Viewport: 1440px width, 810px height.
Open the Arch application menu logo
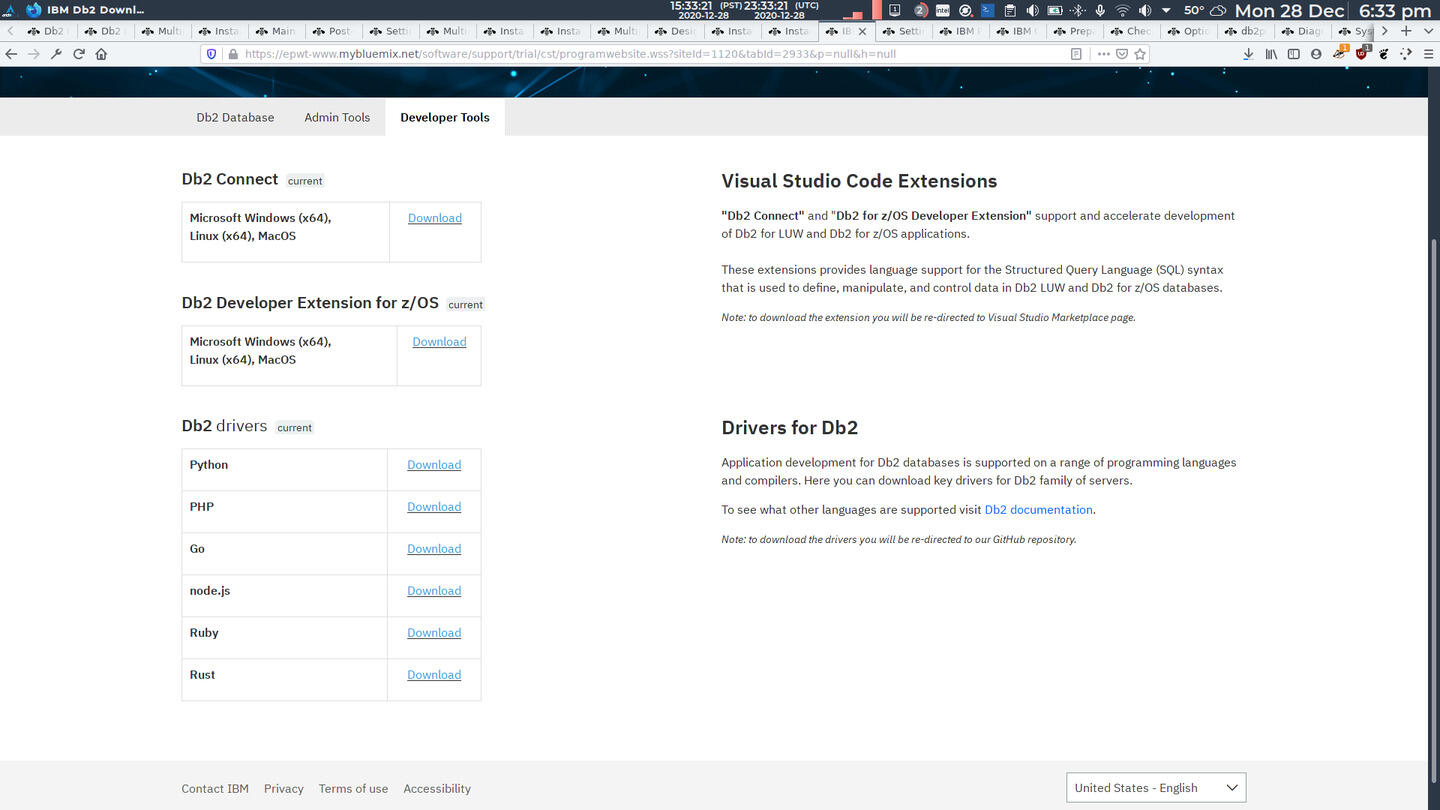[x=9, y=11]
